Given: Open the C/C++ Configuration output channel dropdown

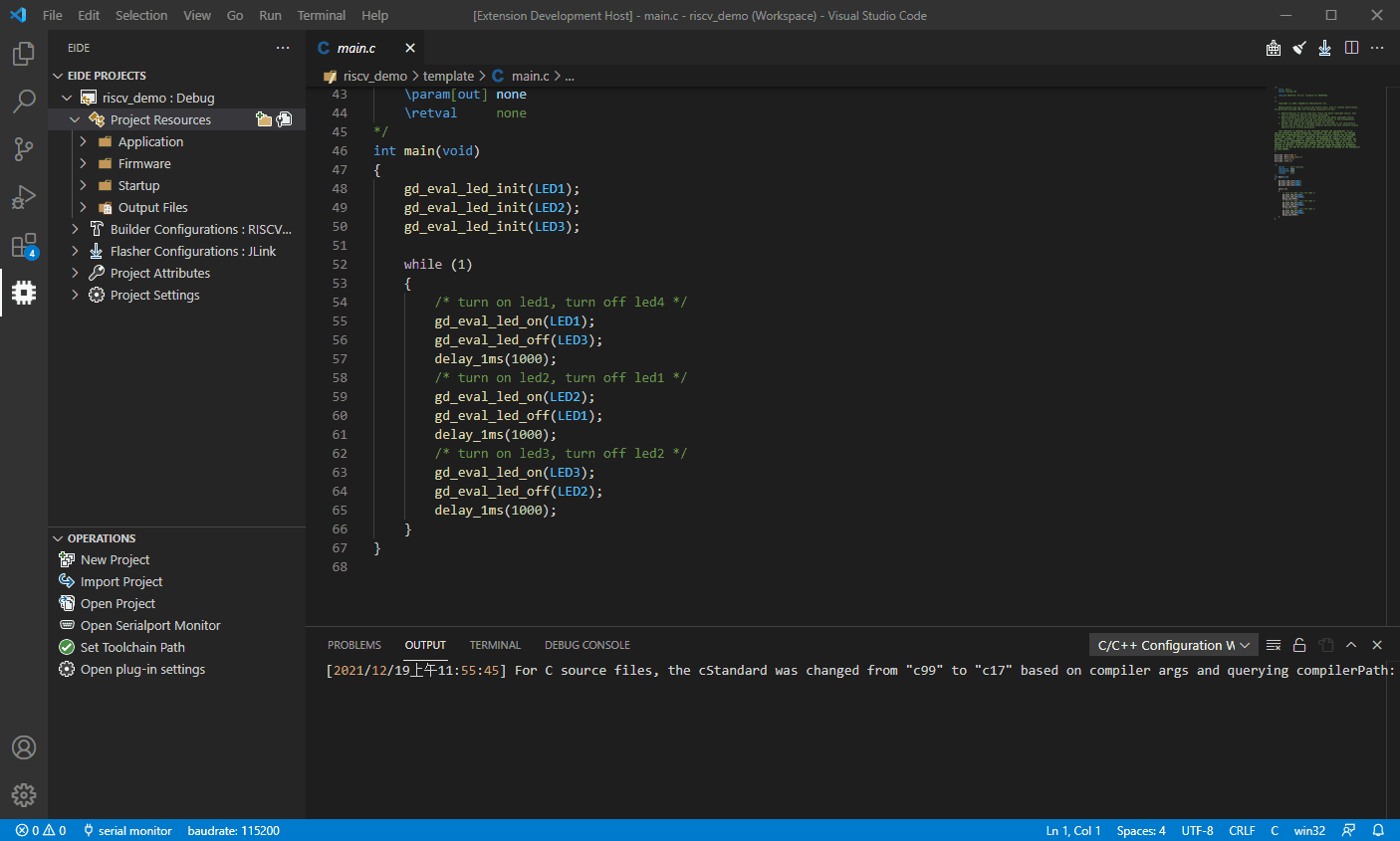Looking at the screenshot, I should 1173,645.
